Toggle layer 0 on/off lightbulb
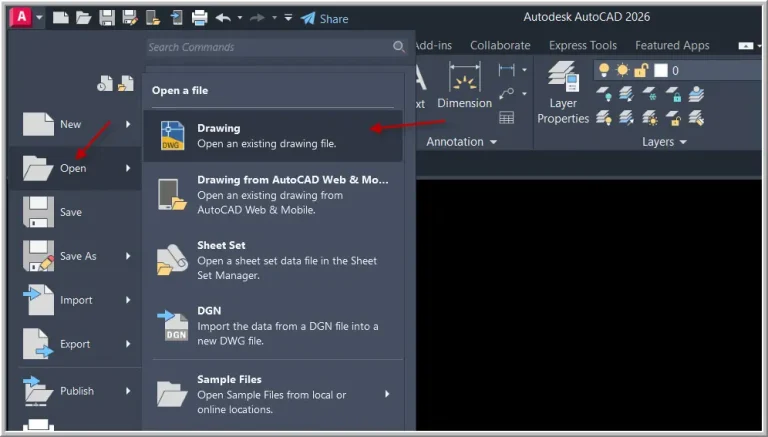The width and height of the screenshot is (768, 437). 604,71
